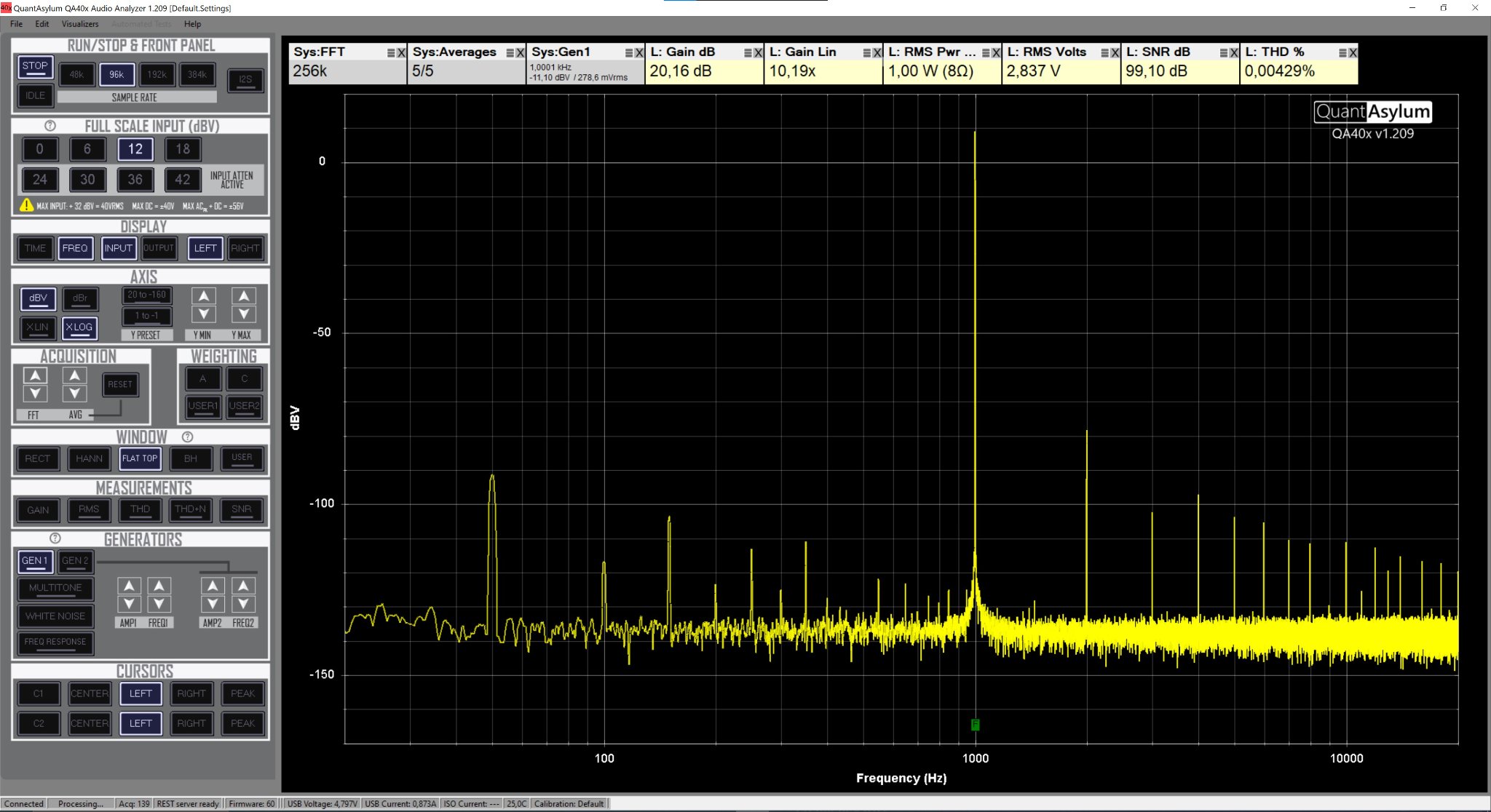This screenshot has width=1491, height=812.
Task: Enable A weighting filter
Action: coord(203,378)
